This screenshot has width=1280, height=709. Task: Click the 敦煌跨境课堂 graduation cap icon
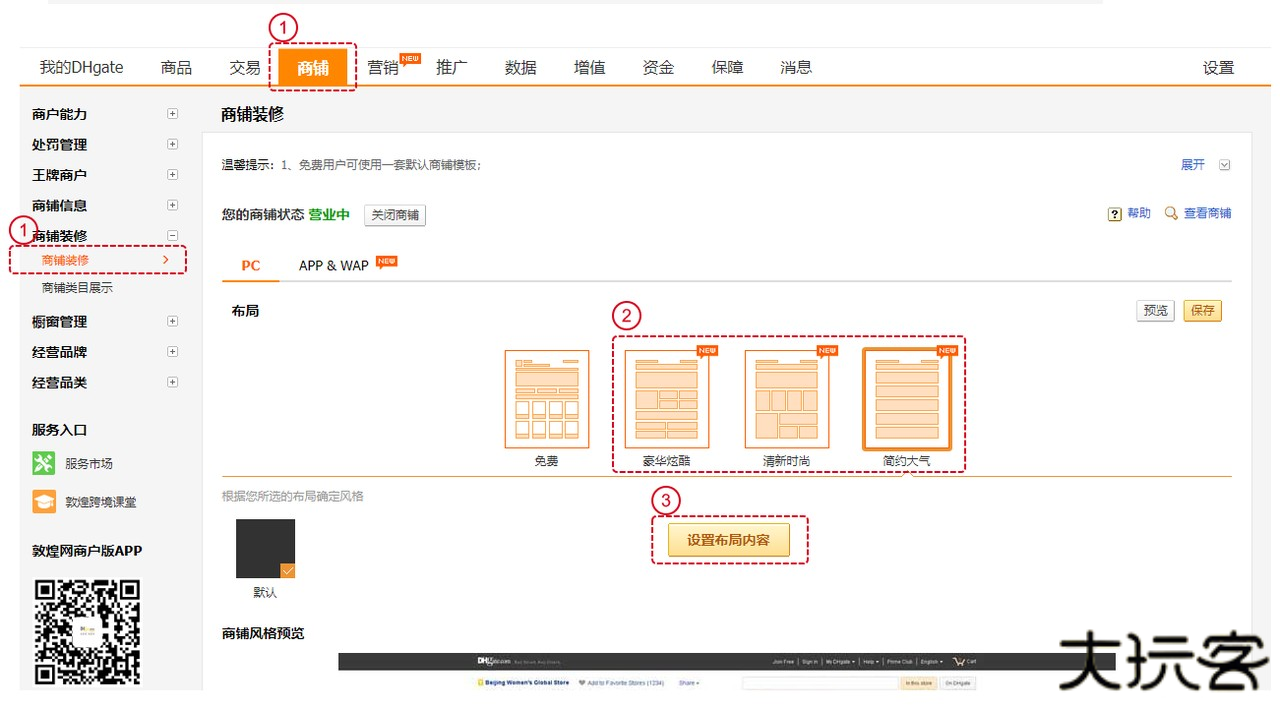44,501
